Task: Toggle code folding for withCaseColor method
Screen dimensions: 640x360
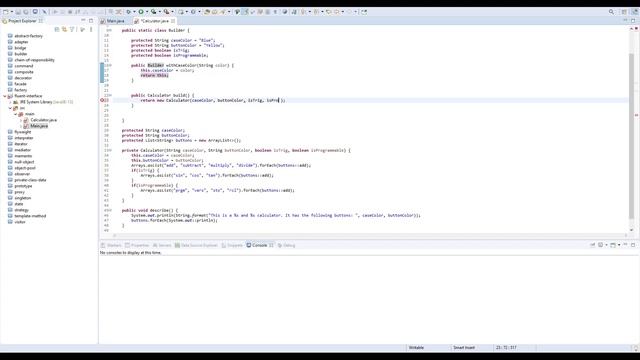Action: tap(111, 65)
